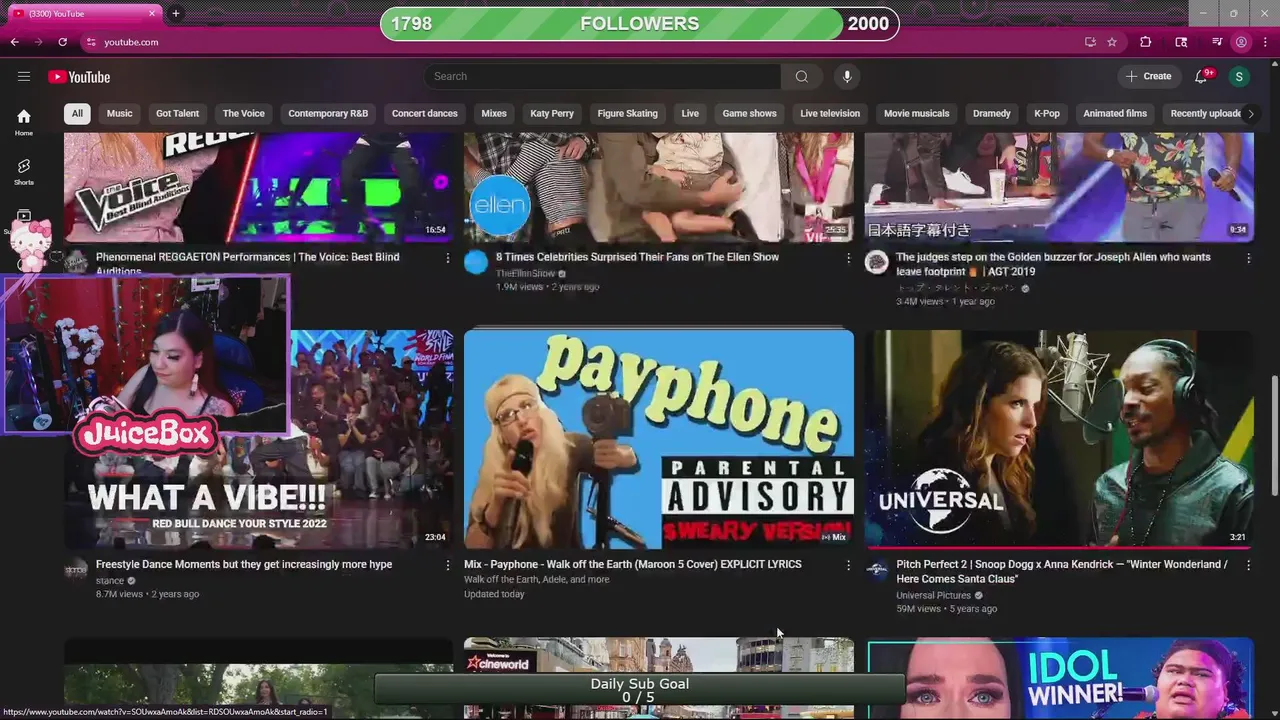Viewport: 1280px width, 720px height.
Task: Click the stance channel avatar
Action: pos(76,570)
